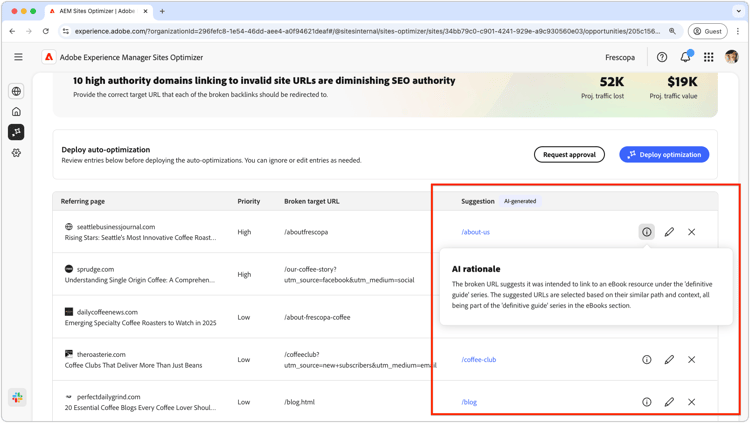Sort by Priority column header
Viewport: 750px width, 423px height.
(249, 201)
